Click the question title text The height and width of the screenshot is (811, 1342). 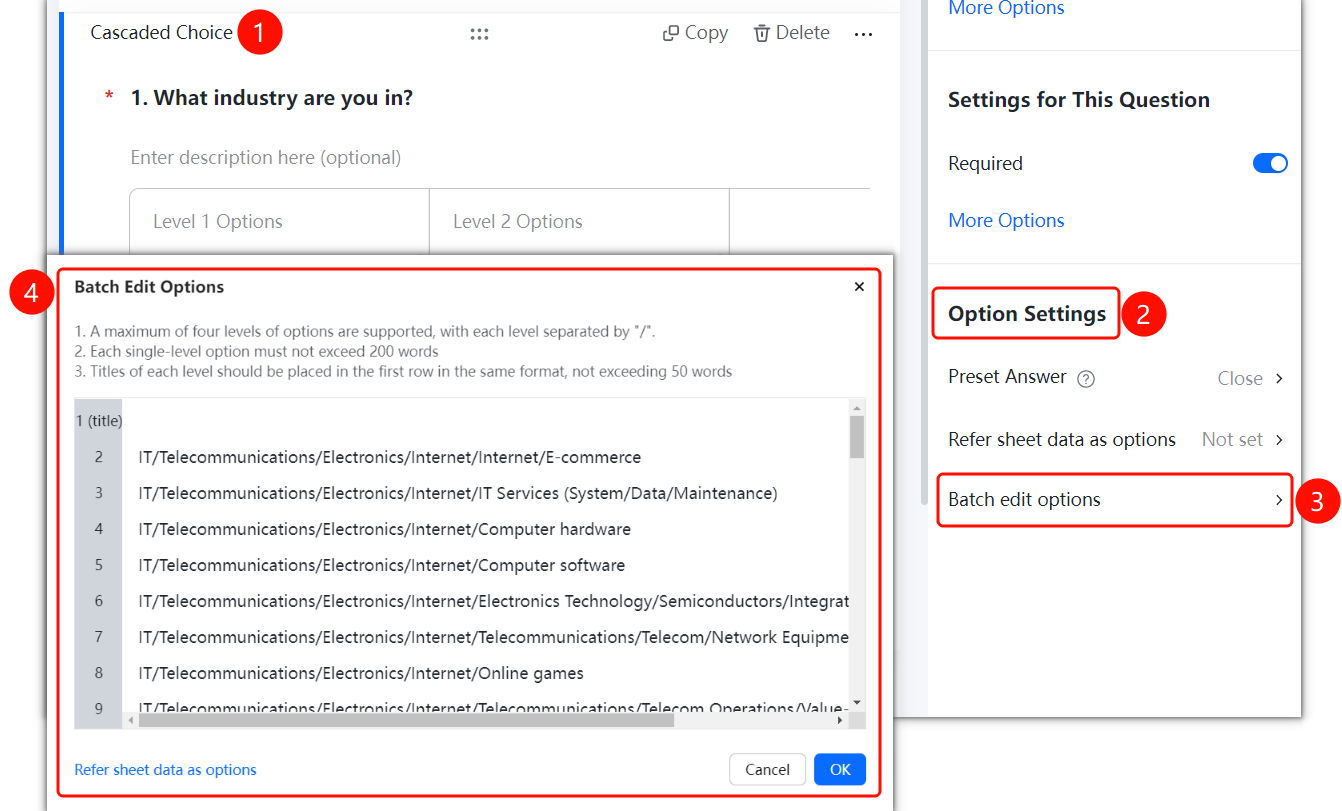[x=272, y=98]
